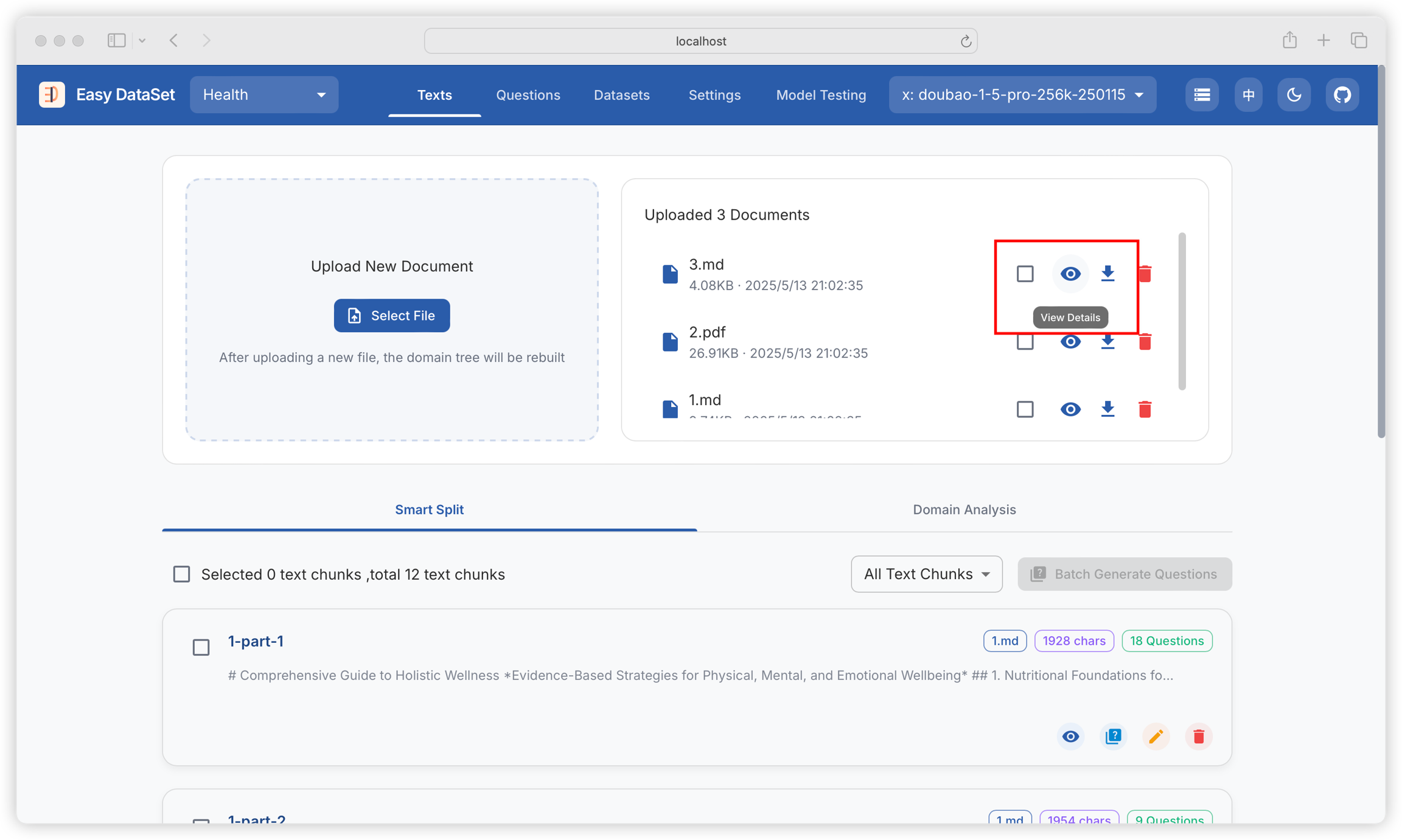Screen dimensions: 1402x840
Task: Open the Health project dropdown
Action: (264, 95)
